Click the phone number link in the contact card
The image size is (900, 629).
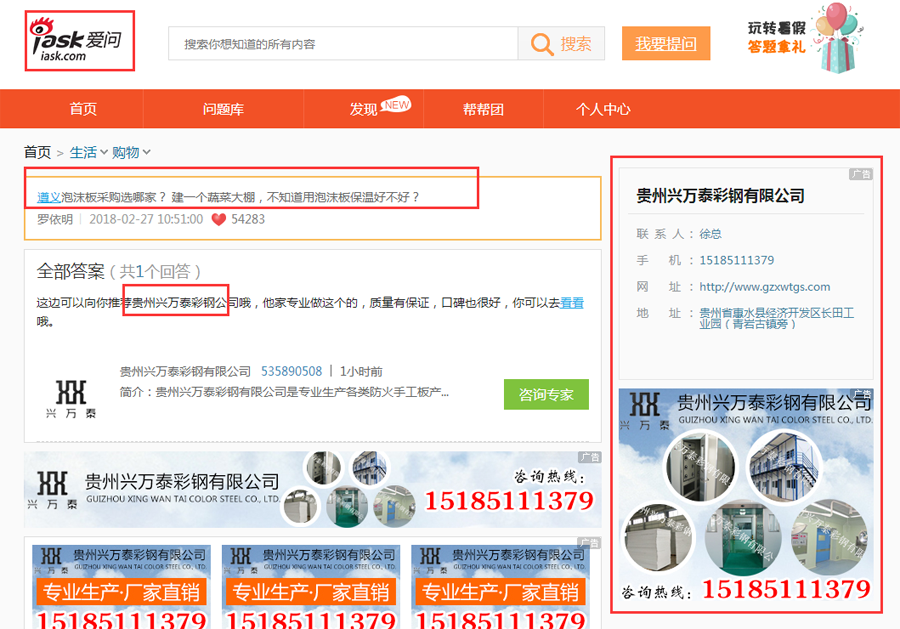pyautogui.click(x=736, y=261)
